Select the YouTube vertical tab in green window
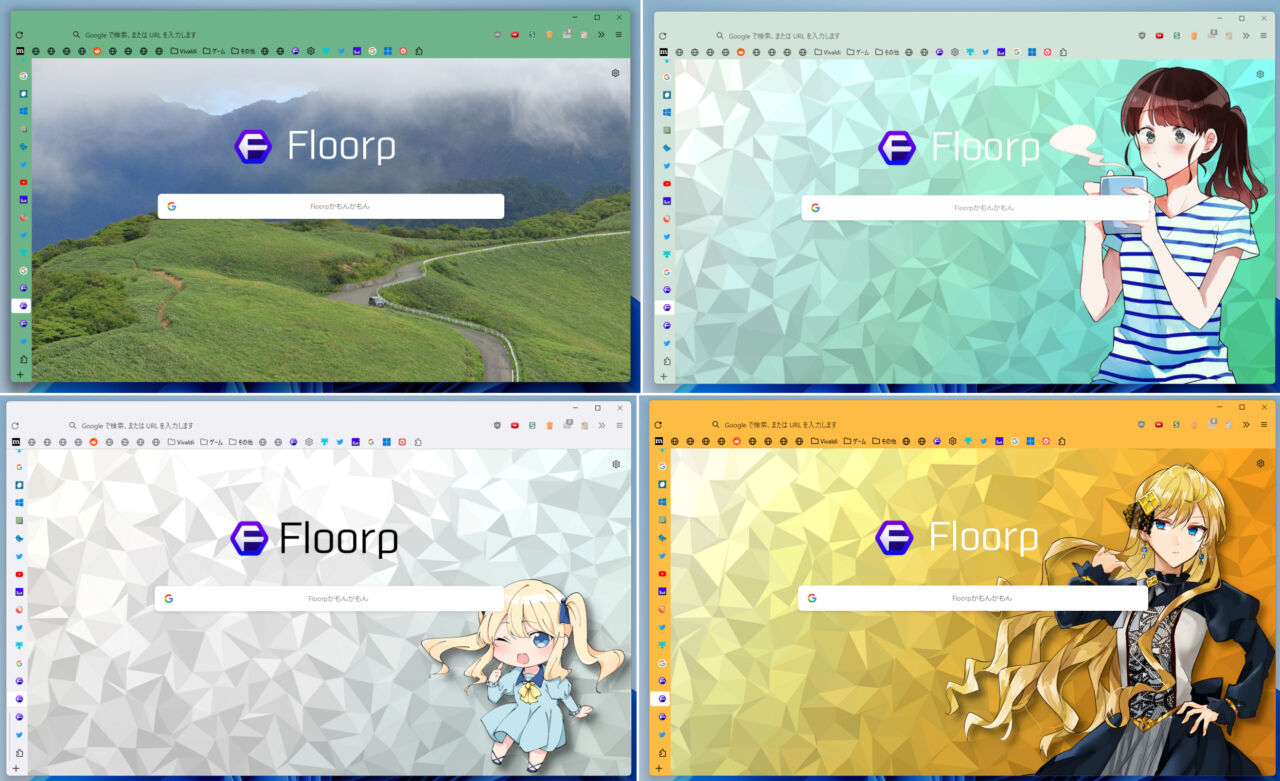 [x=23, y=182]
